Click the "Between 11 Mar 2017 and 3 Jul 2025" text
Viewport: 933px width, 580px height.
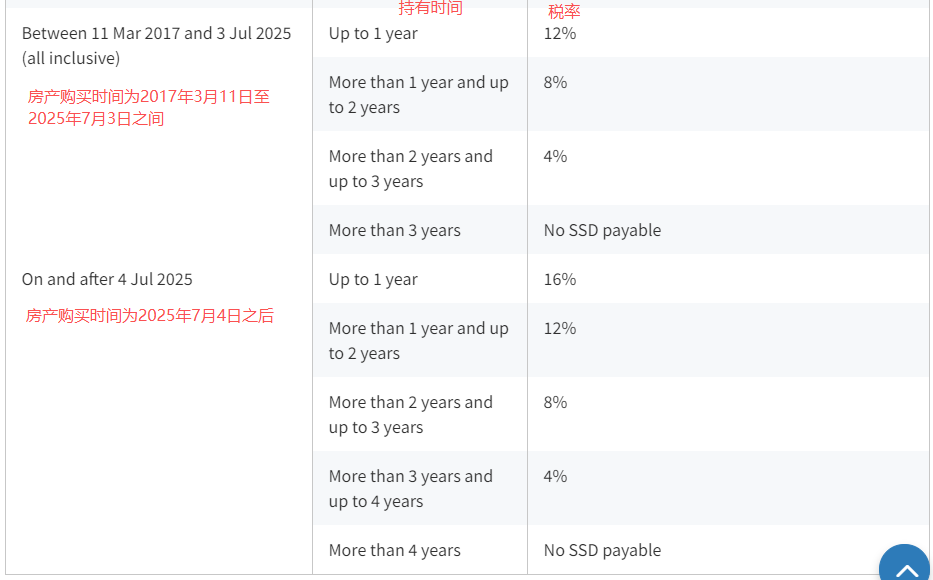pyautogui.click(x=156, y=33)
